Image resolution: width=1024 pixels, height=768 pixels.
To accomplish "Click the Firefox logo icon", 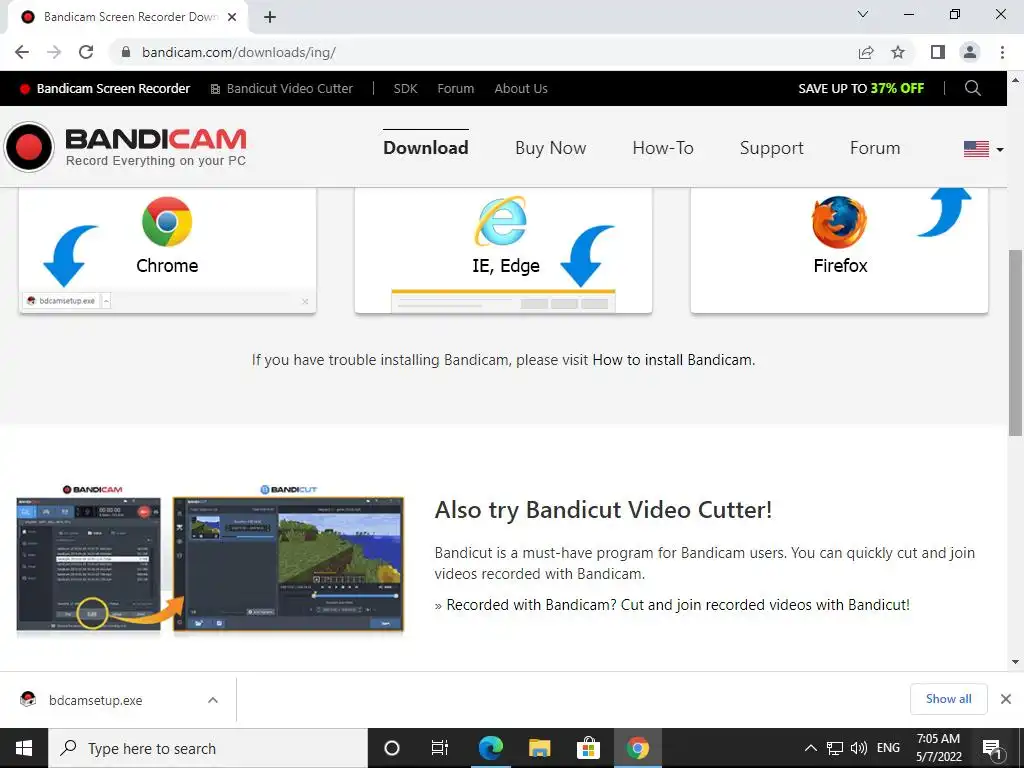I will (839, 222).
